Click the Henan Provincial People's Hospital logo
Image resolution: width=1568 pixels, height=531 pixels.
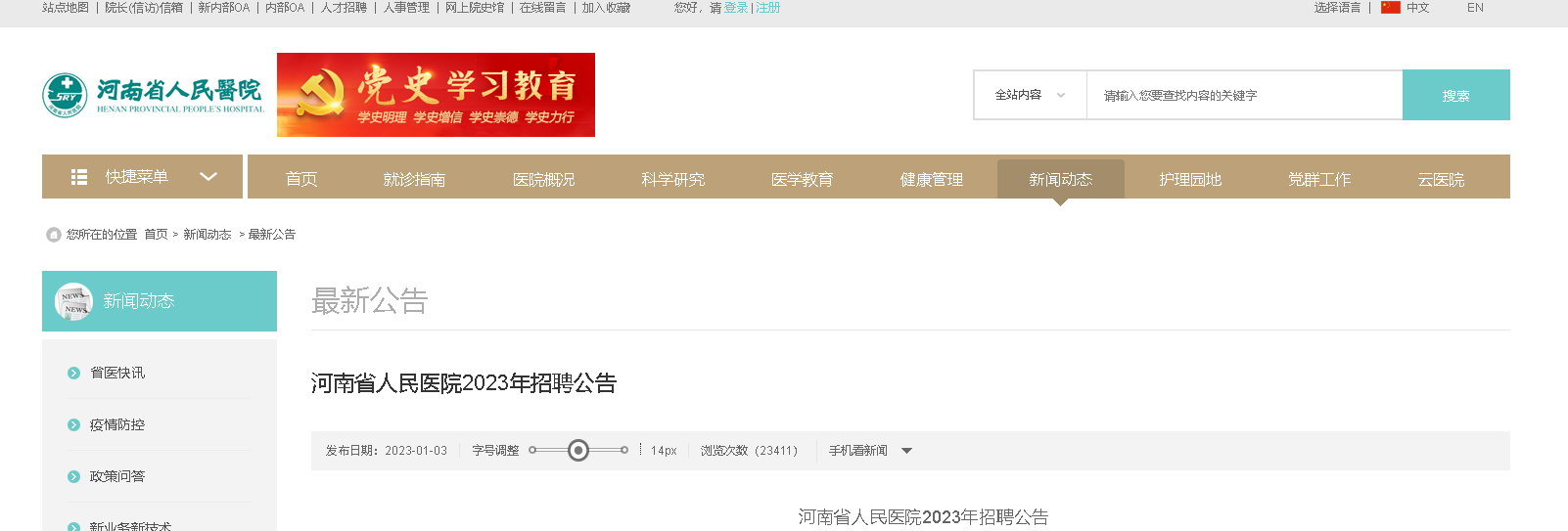(153, 95)
